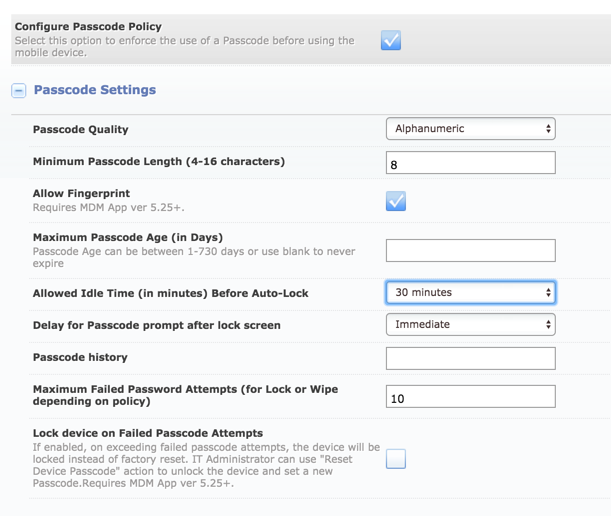The height and width of the screenshot is (516, 611).
Task: Enable Lock device on Failed Passcode Attempts
Action: (396, 459)
